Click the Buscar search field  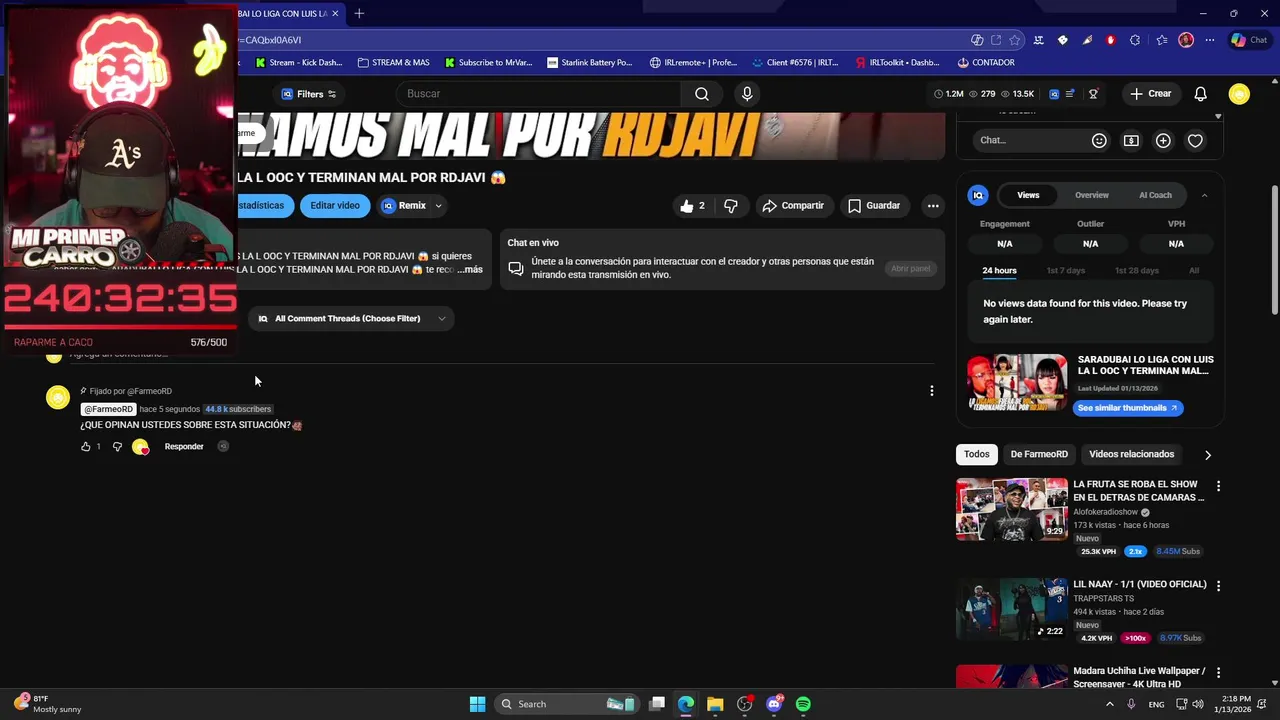[540, 94]
